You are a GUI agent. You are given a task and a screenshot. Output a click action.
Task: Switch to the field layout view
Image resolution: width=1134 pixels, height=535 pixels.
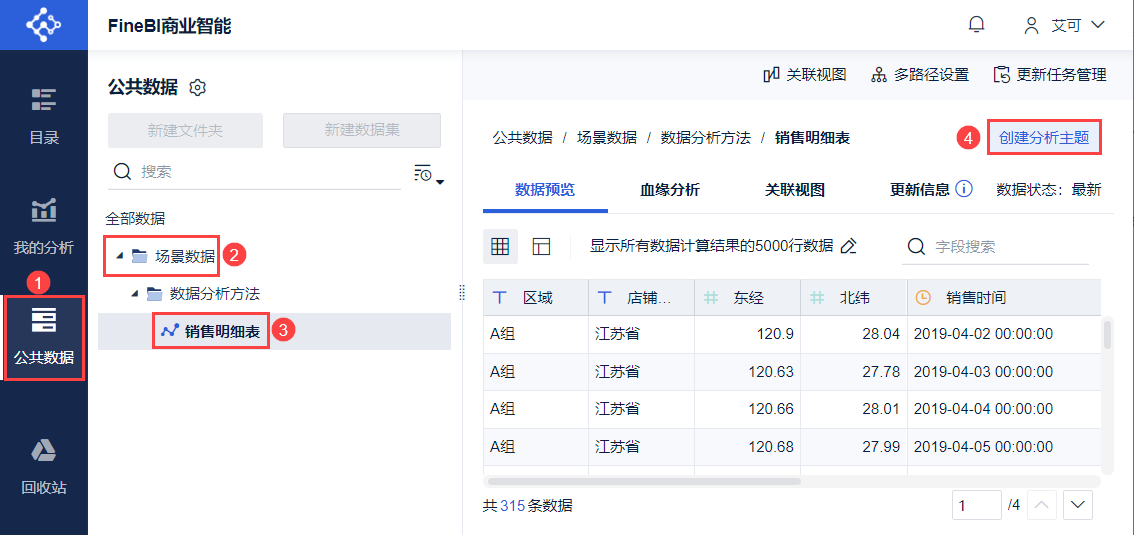click(x=542, y=246)
